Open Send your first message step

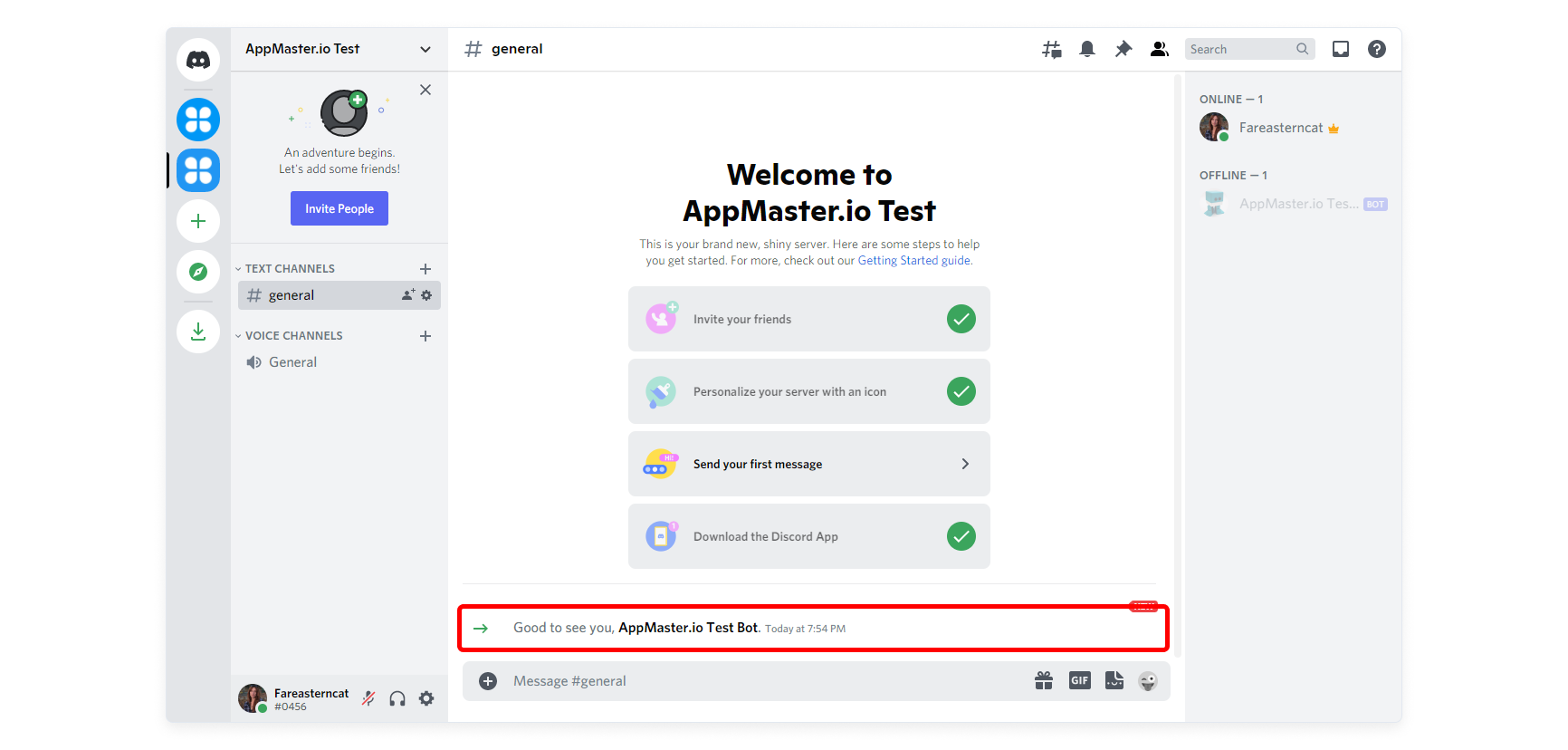(x=809, y=464)
